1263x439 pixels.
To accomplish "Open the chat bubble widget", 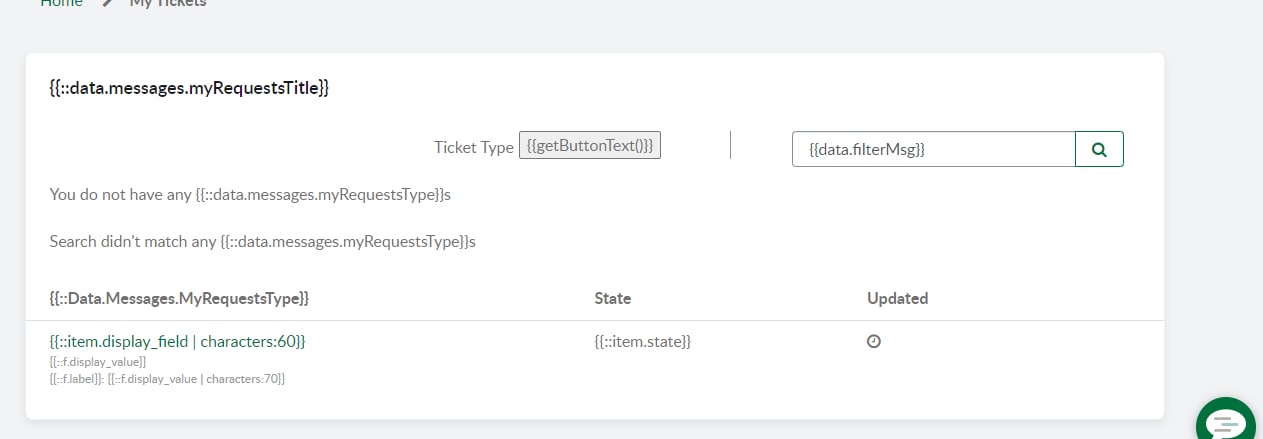I will pyautogui.click(x=1225, y=421).
